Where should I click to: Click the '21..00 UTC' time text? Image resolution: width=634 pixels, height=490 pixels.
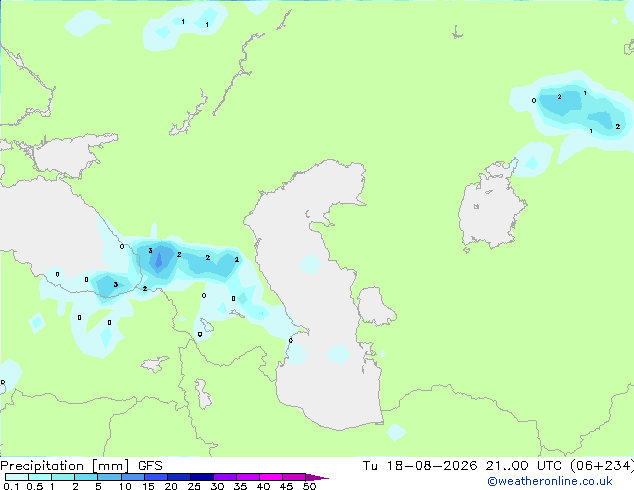click(524, 466)
